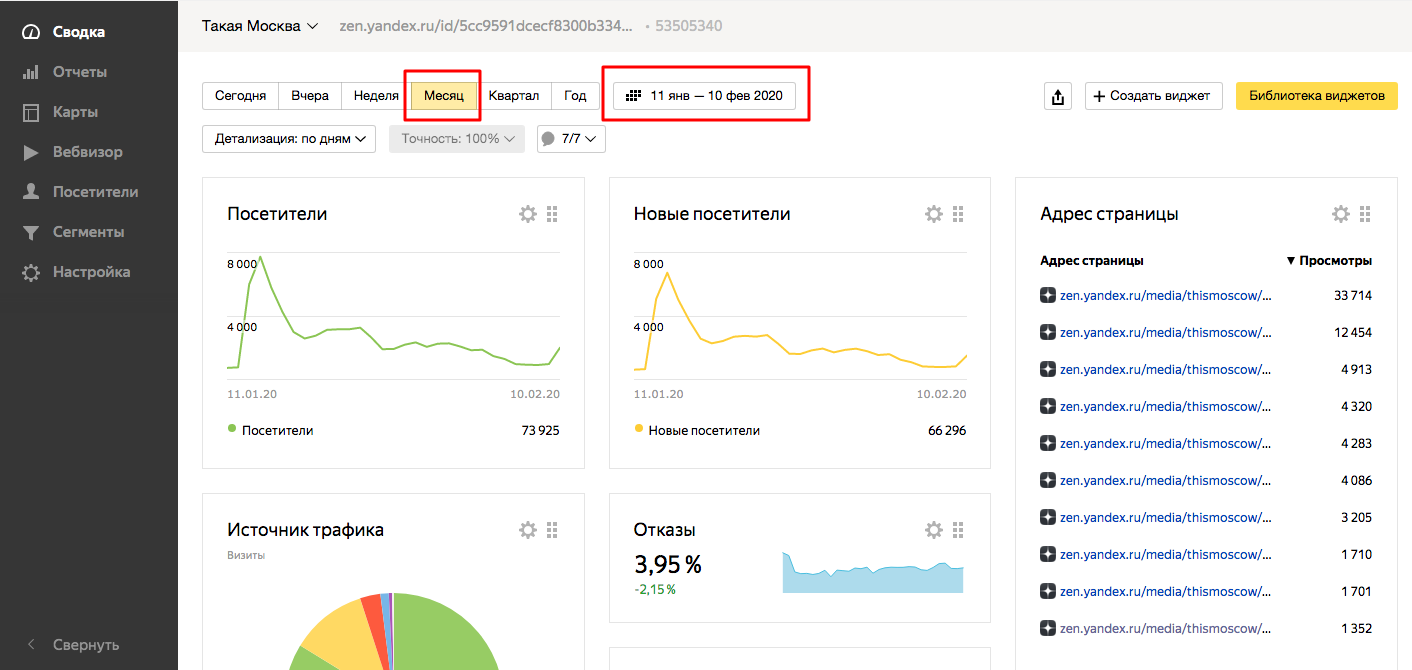Click the zen.yandex.ru/id/ address in the header
Image resolution: width=1412 pixels, height=670 pixels.
pos(486,26)
